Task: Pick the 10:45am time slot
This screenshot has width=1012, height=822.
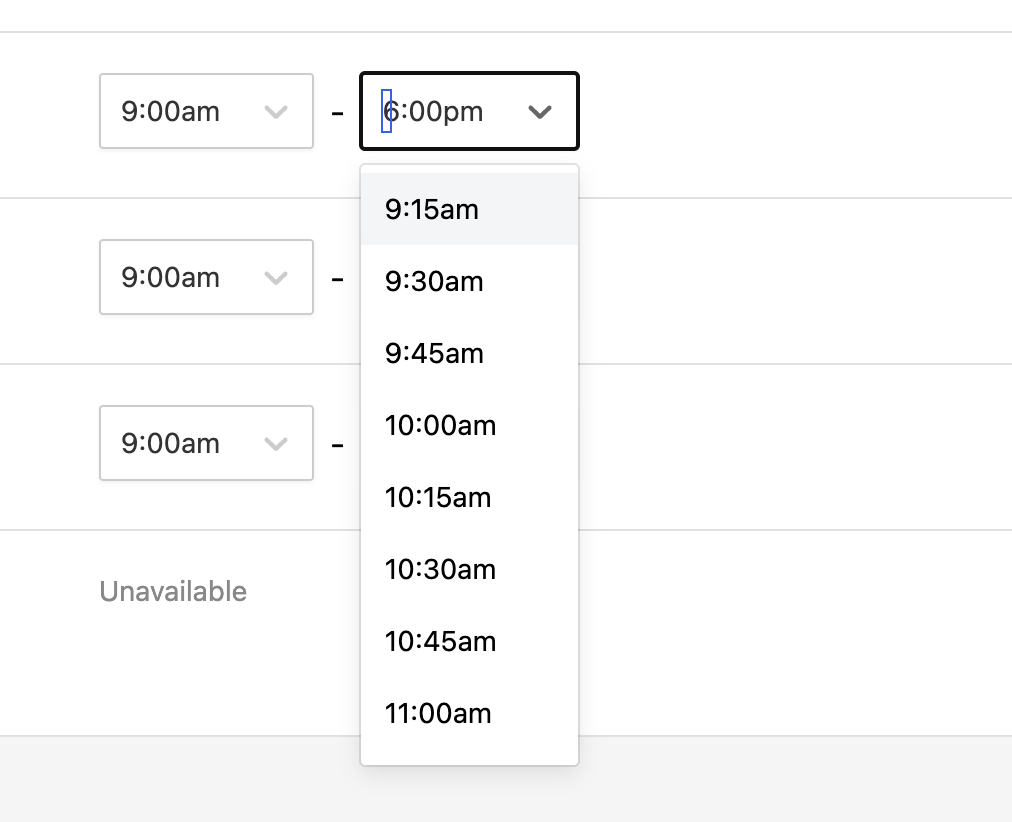Action: point(440,641)
